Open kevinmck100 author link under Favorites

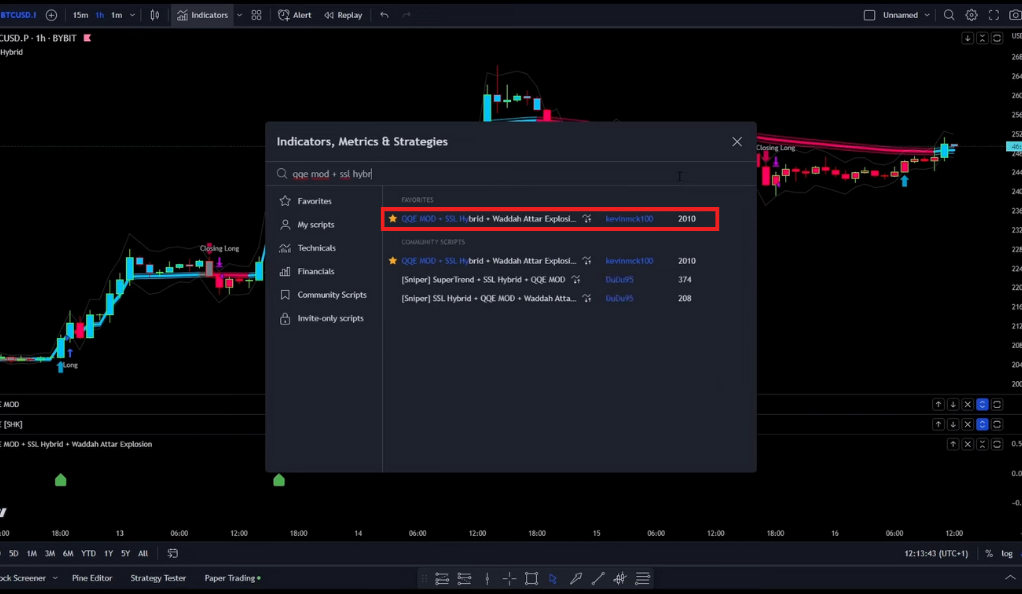coord(629,219)
